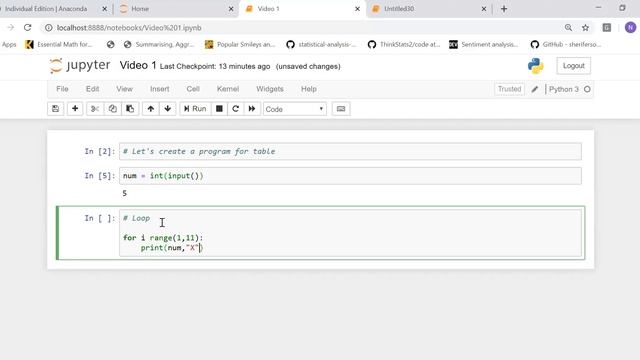Insert a cell below with plus icon
This screenshot has height=360, width=640.
[x=75, y=109]
